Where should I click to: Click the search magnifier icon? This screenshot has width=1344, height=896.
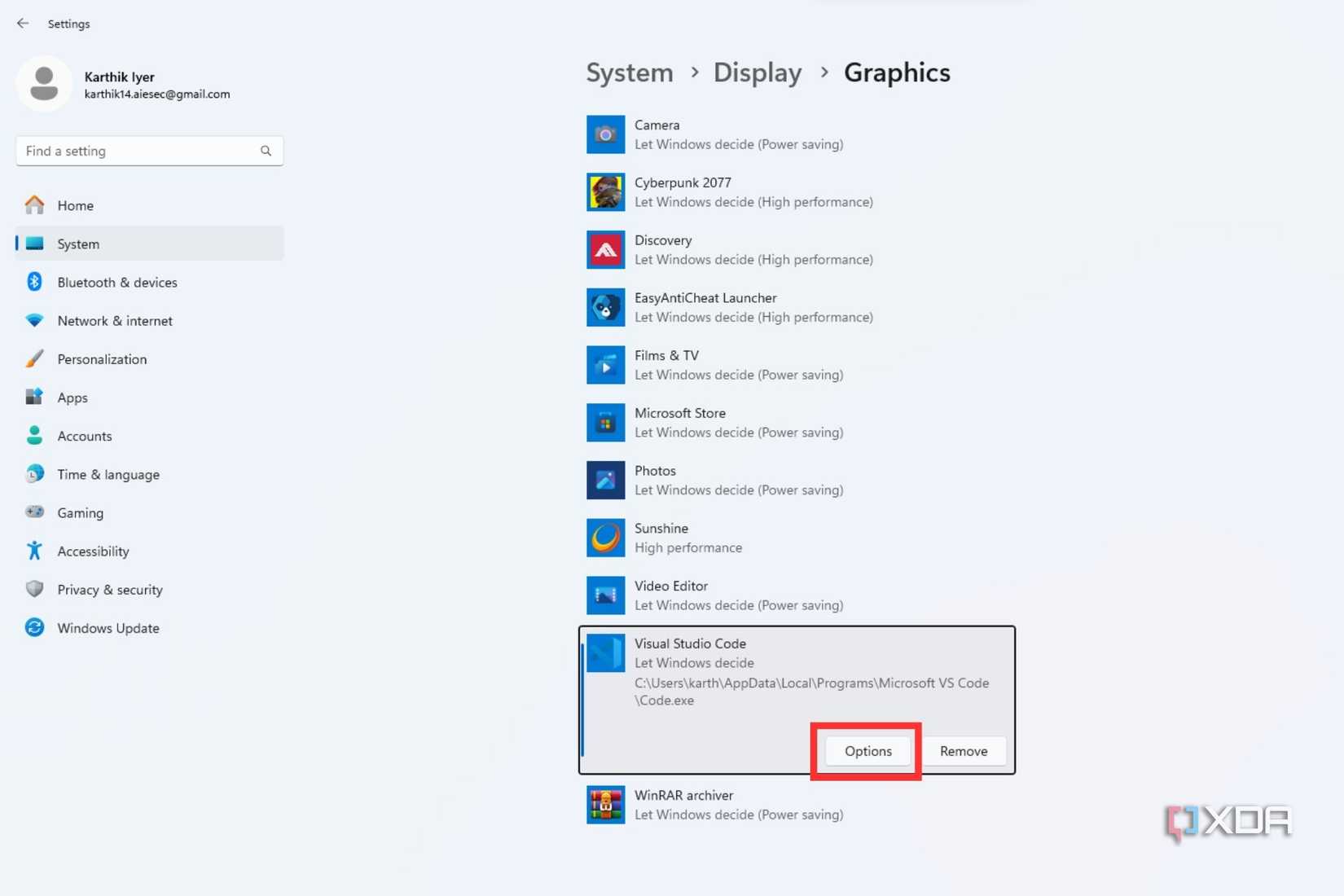click(266, 151)
